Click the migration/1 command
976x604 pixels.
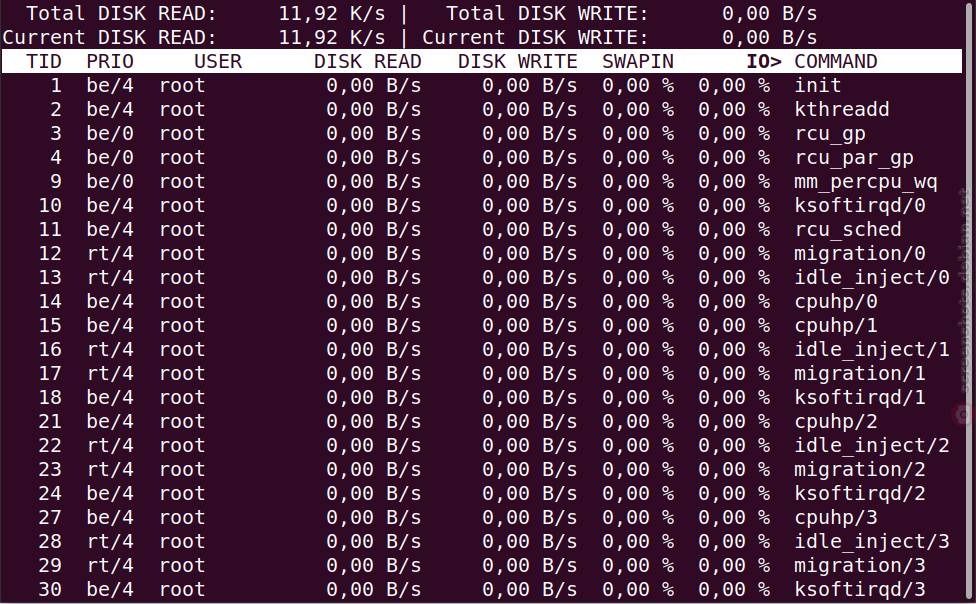(x=860, y=374)
